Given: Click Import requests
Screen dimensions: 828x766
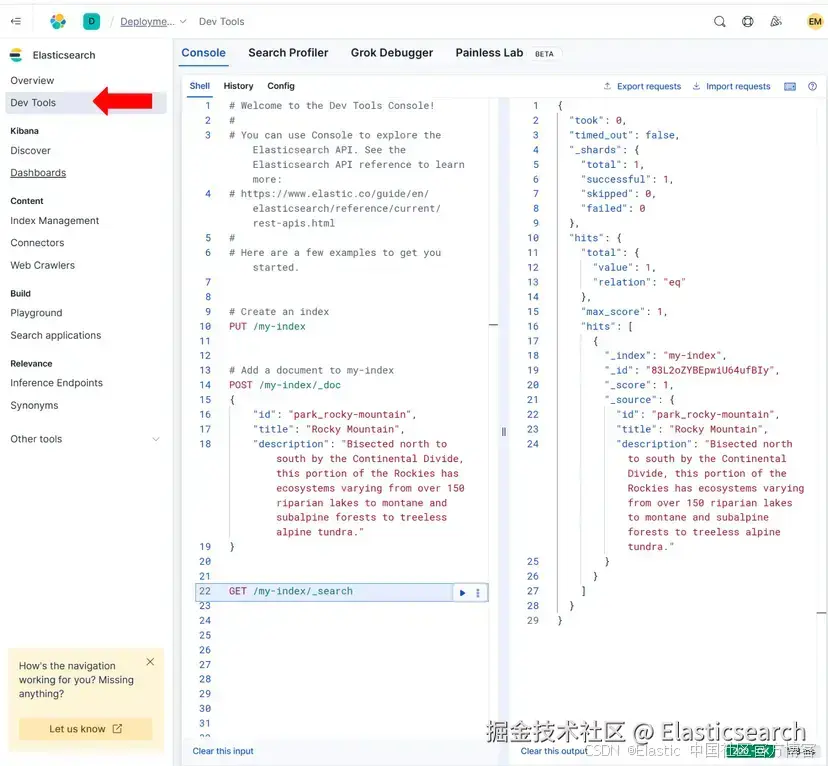Looking at the screenshot, I should point(732,87).
